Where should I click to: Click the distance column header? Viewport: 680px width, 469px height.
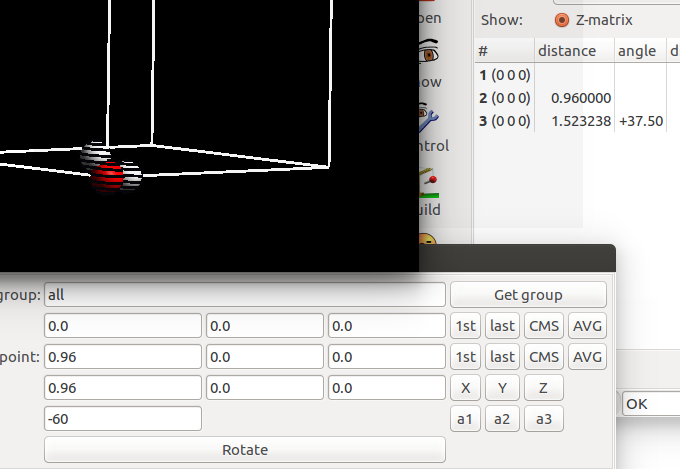[567, 51]
